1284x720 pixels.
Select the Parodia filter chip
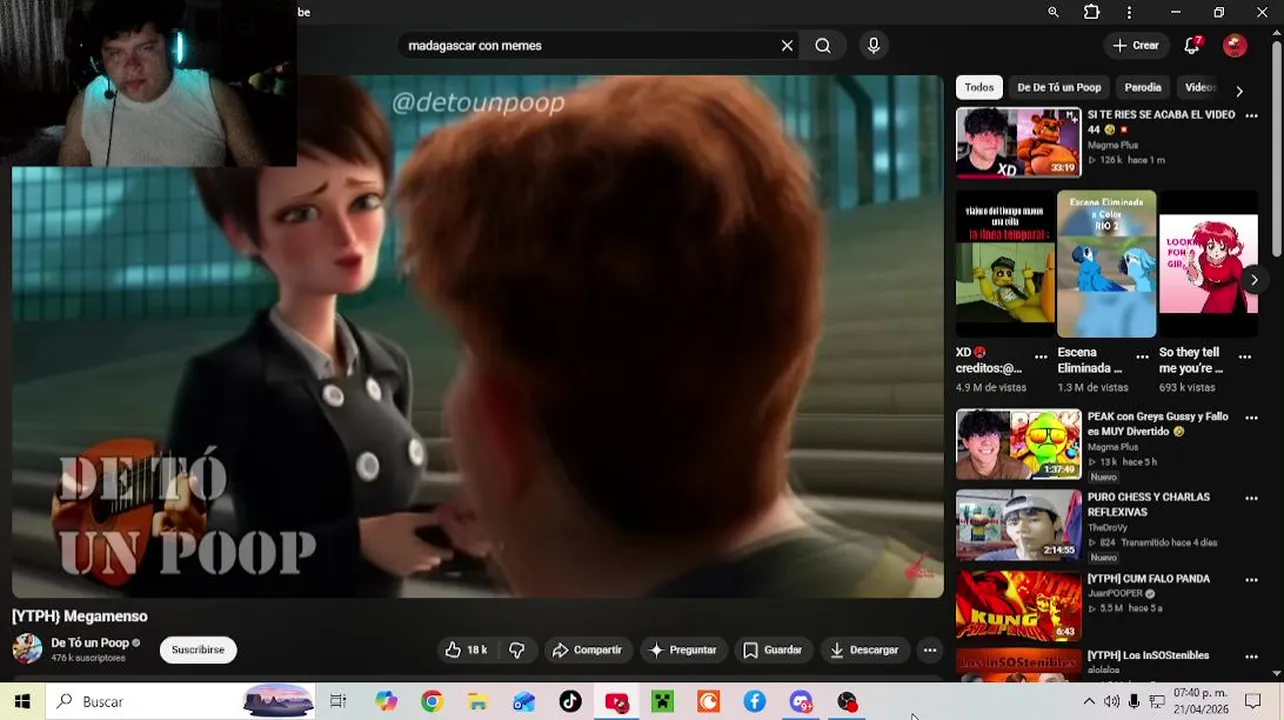[x=1142, y=87]
